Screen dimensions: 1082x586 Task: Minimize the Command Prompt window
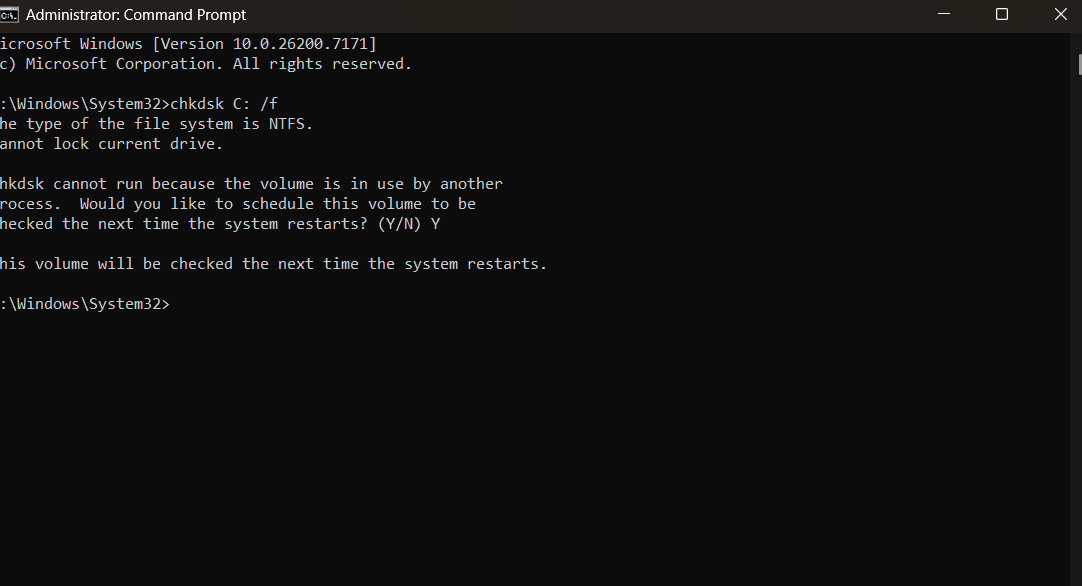pyautogui.click(x=944, y=14)
